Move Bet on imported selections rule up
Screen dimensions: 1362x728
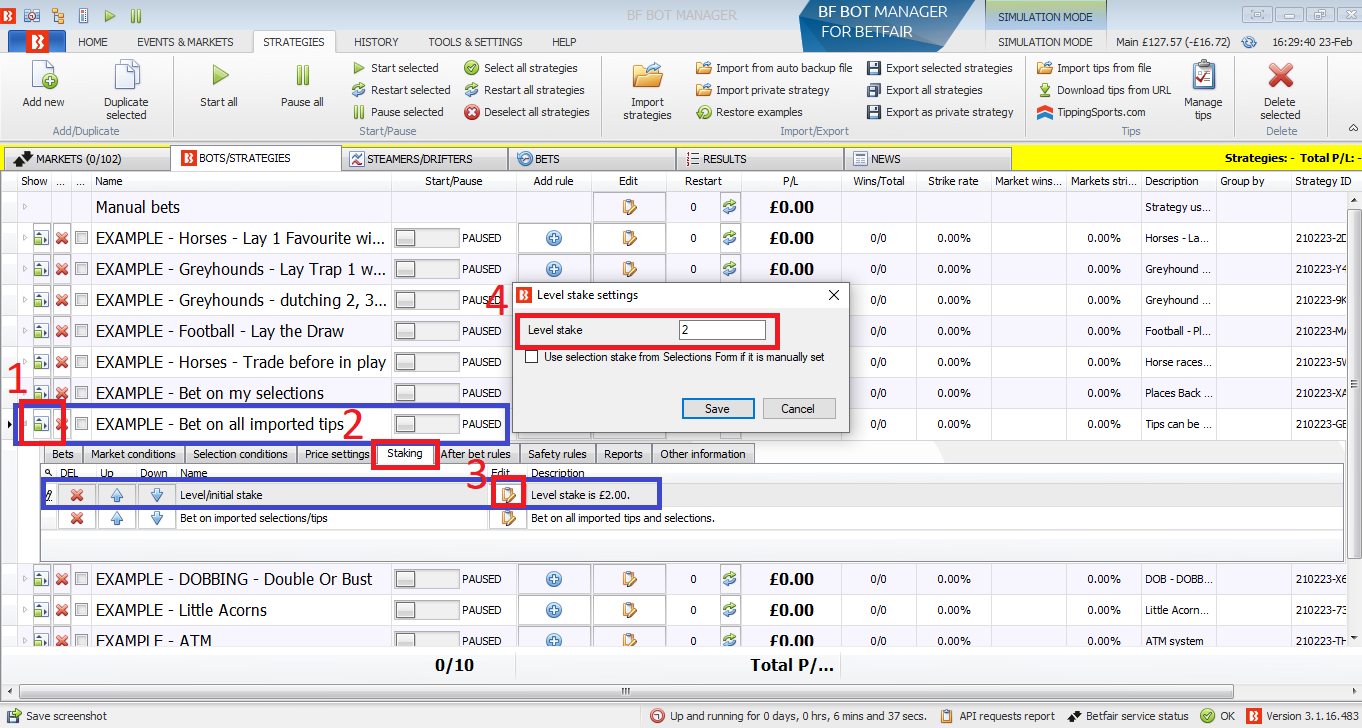tap(117, 518)
